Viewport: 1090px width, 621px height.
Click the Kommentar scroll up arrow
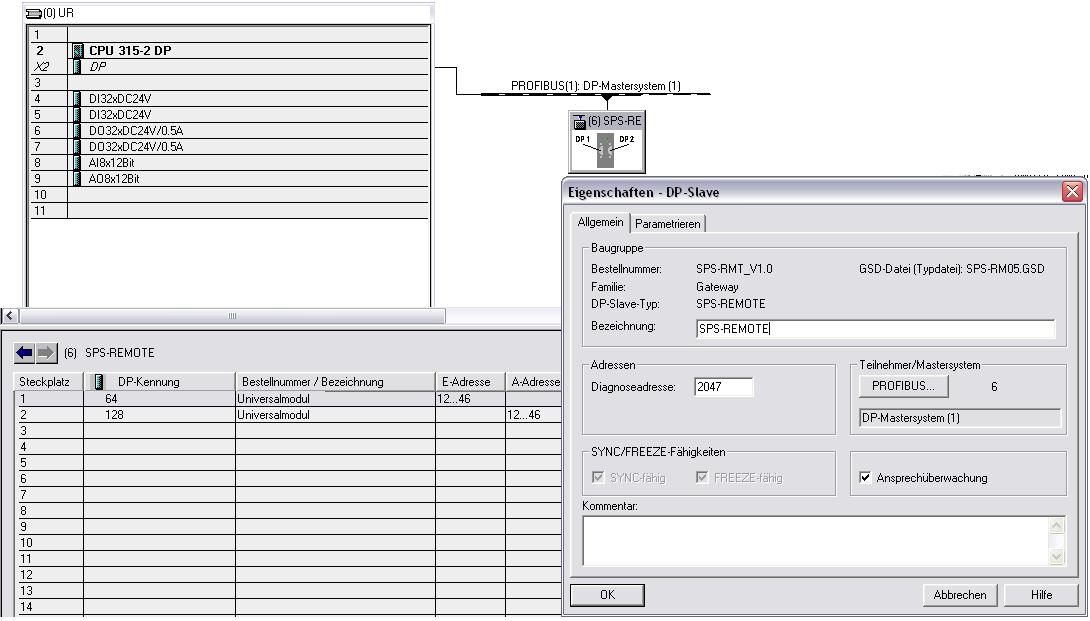coord(1057,525)
